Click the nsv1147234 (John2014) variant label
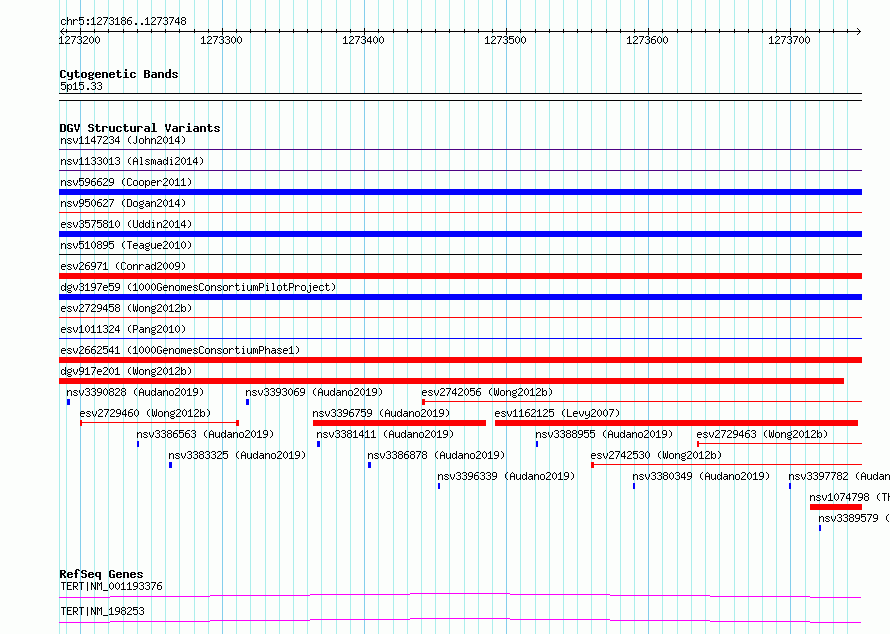Image resolution: width=890 pixels, height=634 pixels. tap(123, 140)
